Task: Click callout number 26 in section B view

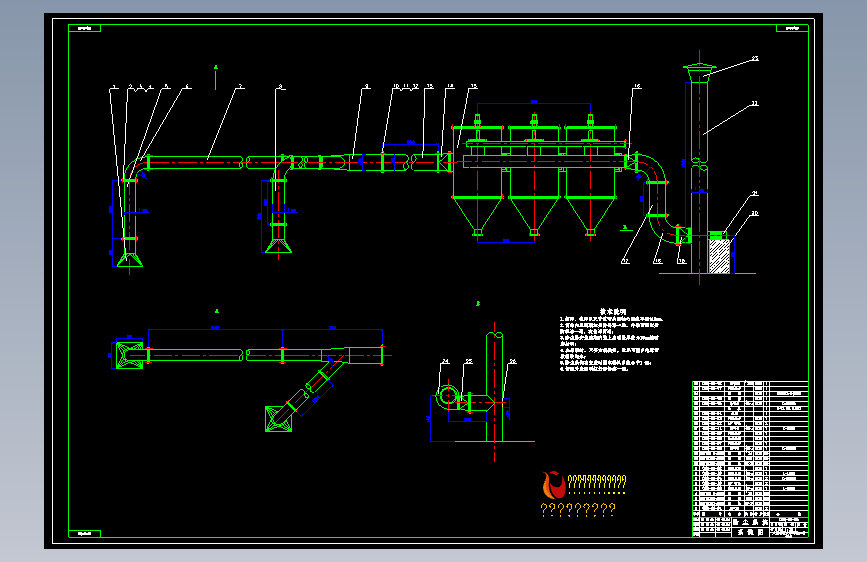Action: click(x=513, y=362)
